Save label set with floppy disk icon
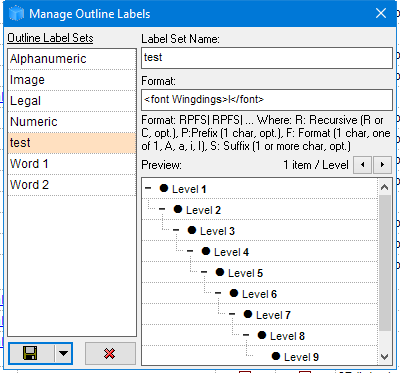 click(x=31, y=353)
